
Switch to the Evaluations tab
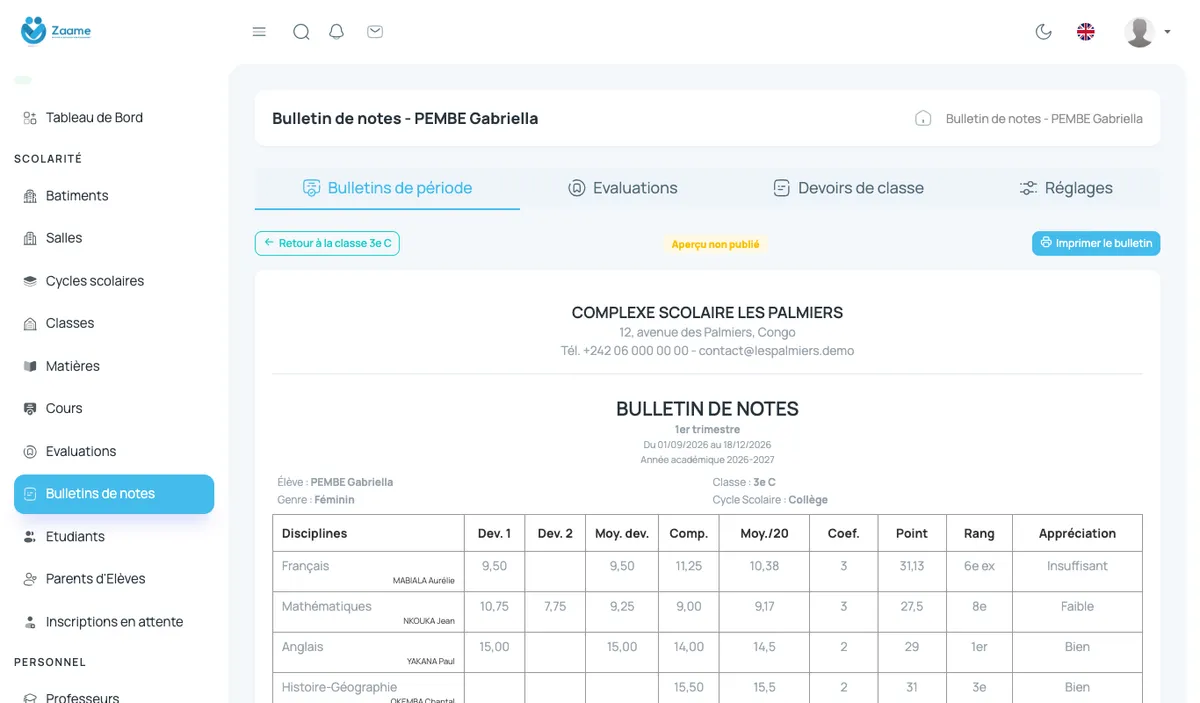622,188
